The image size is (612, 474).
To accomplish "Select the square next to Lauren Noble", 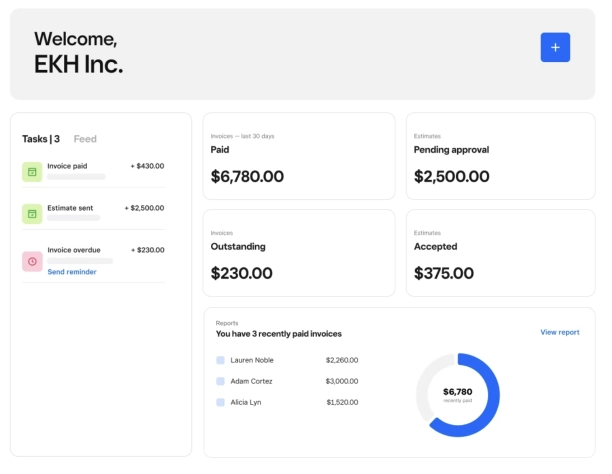I will pyautogui.click(x=220, y=360).
